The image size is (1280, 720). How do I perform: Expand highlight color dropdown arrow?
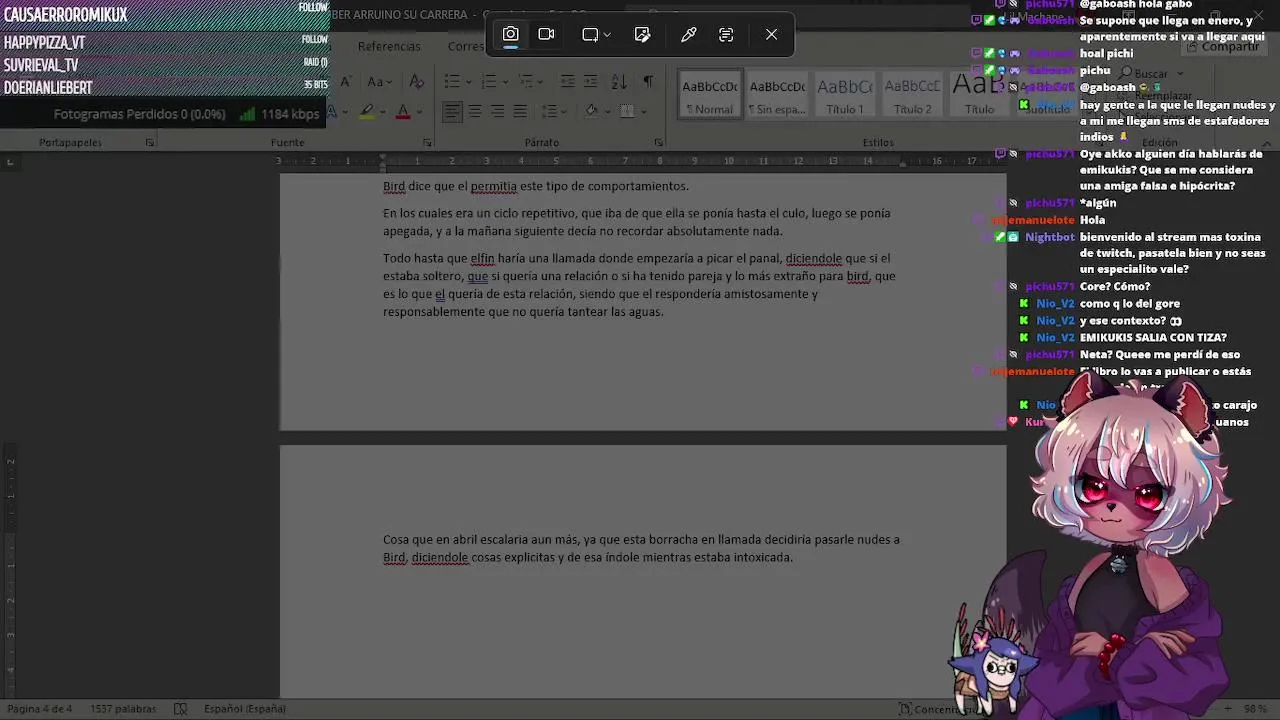(383, 111)
